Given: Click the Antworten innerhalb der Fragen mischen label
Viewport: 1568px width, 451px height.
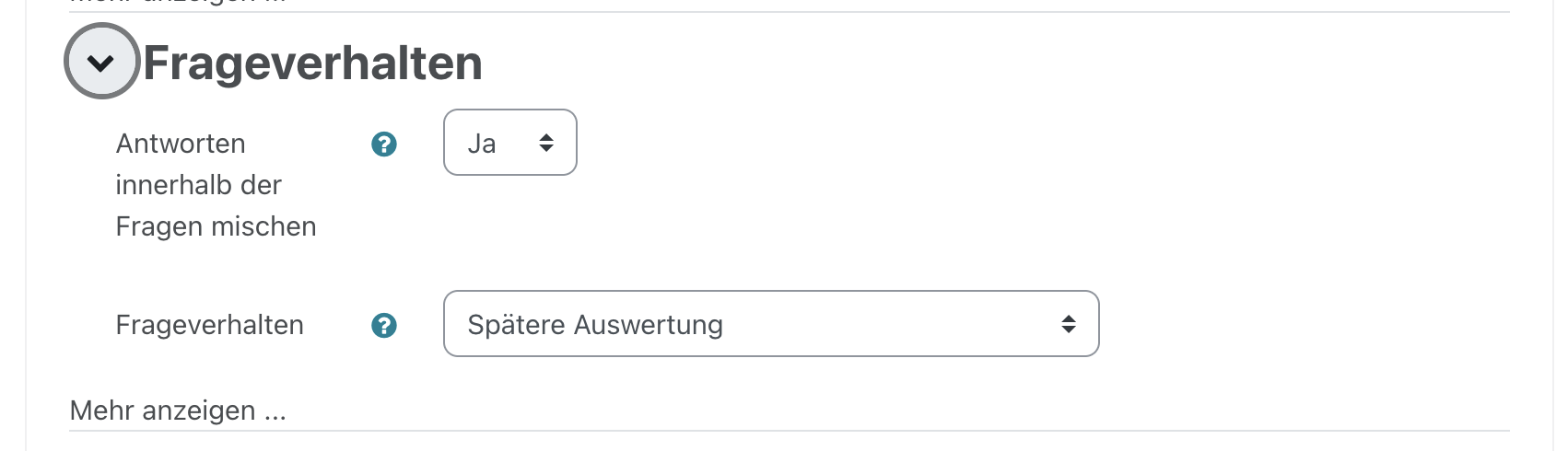Looking at the screenshot, I should (216, 185).
